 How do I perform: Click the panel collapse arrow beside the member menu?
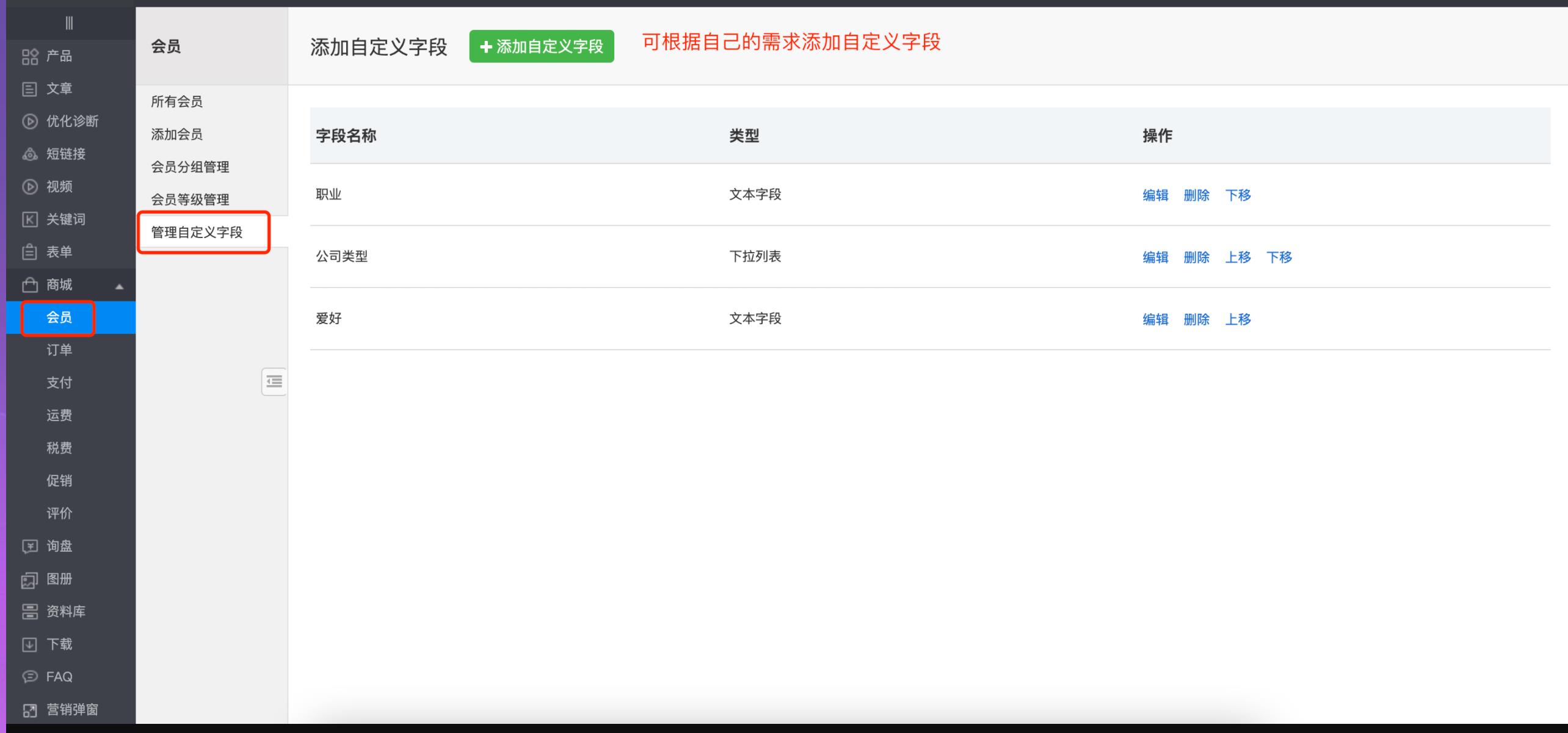tap(274, 381)
